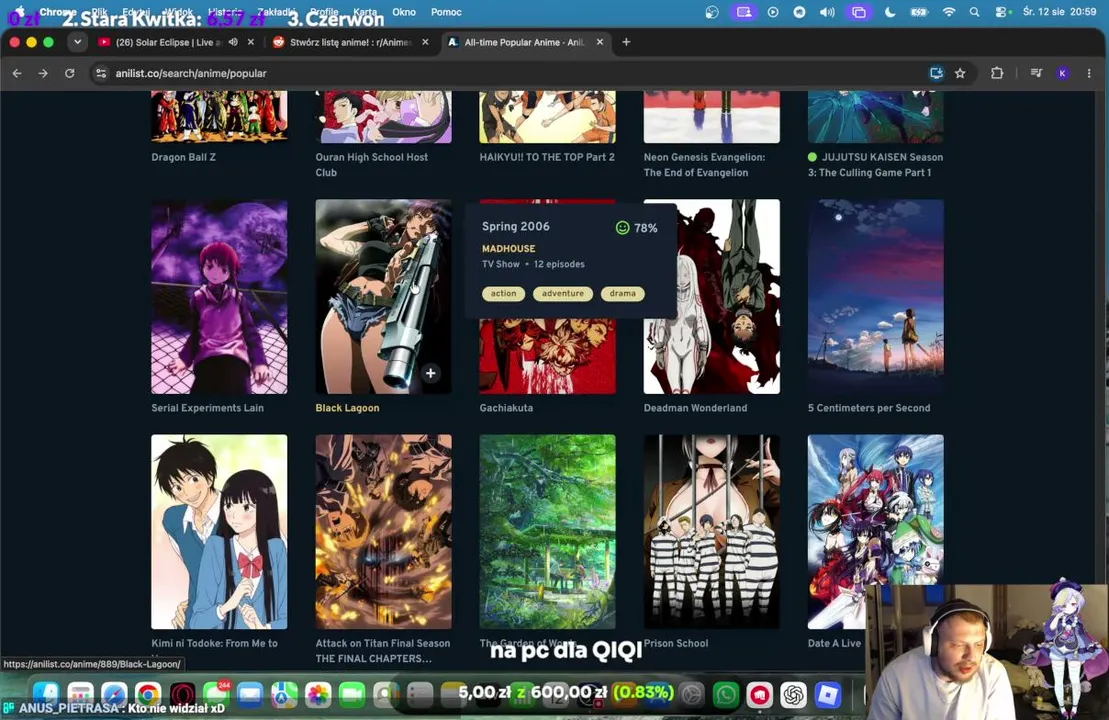The width and height of the screenshot is (1109, 720).
Task: Click the Deadman Wonderland cover image
Action: pos(712,296)
